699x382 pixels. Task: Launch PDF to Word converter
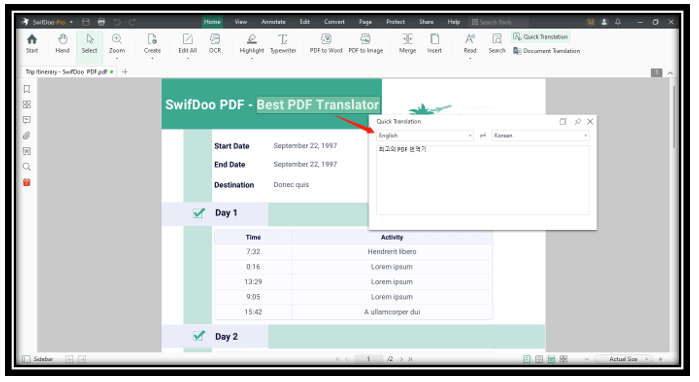tap(326, 44)
